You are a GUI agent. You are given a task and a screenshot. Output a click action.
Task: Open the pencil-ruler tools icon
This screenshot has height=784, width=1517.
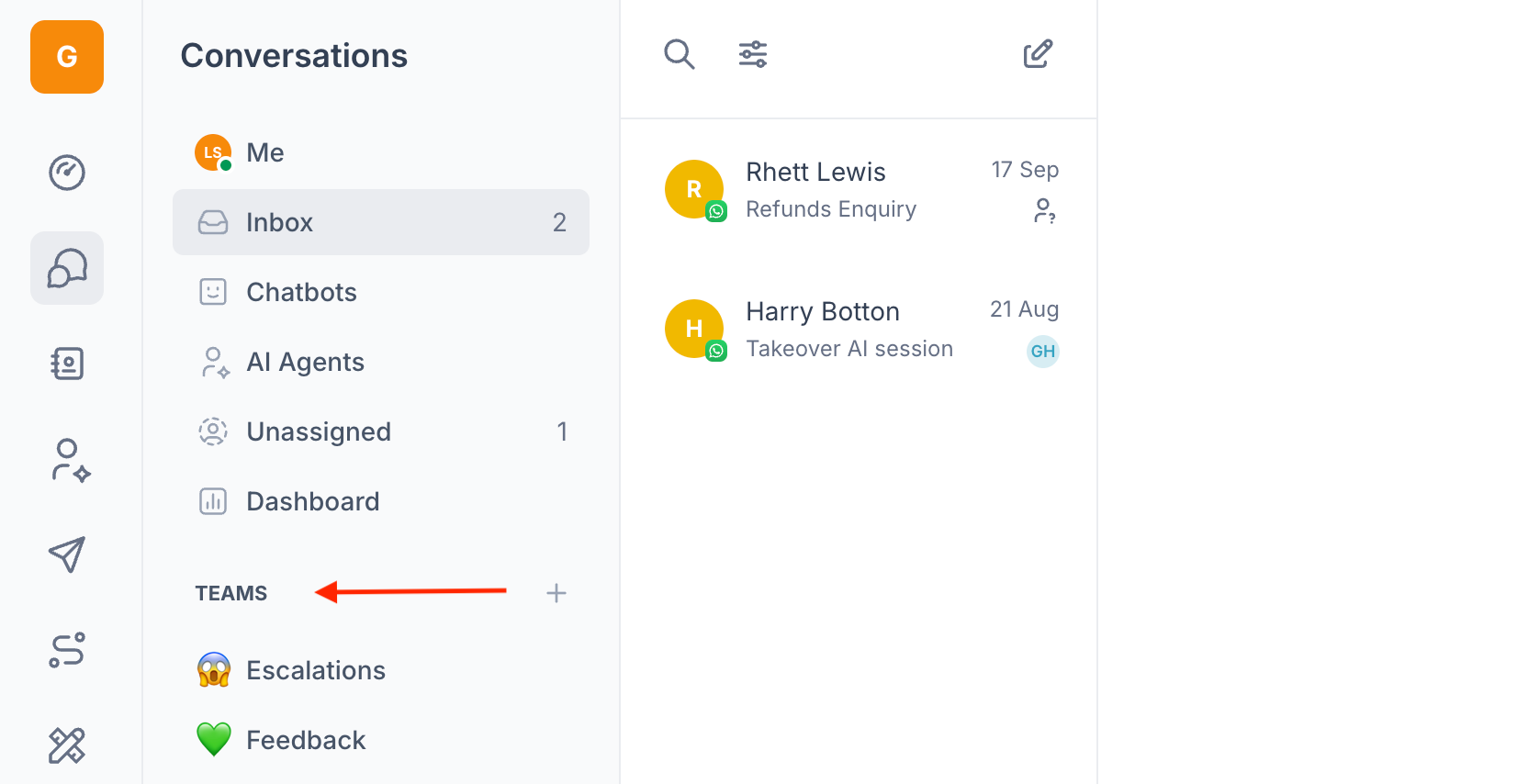pos(67,745)
